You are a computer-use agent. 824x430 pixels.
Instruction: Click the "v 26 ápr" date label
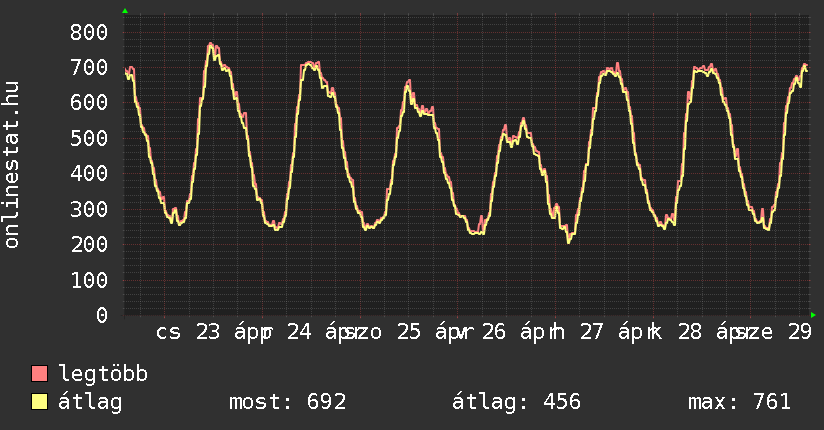tap(500, 333)
